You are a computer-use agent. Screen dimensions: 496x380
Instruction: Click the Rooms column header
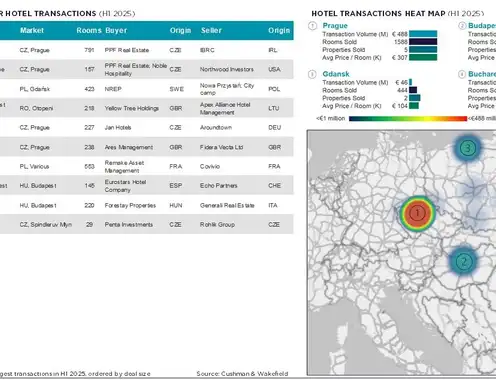tap(89, 30)
